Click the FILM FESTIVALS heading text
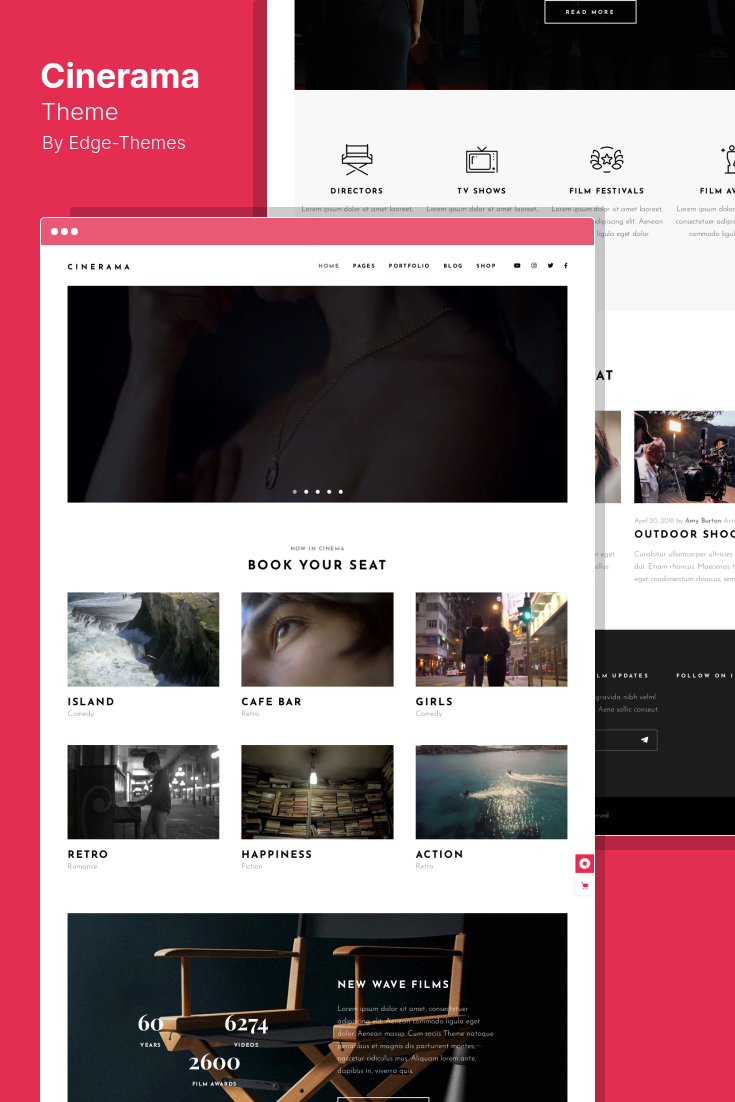The image size is (735, 1102). [606, 190]
